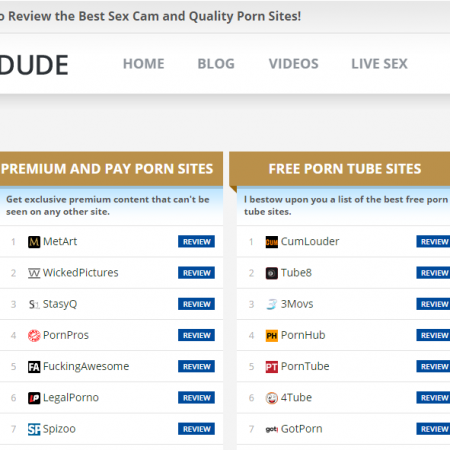Follow the GotPorn link
450x450 pixels.
(x=302, y=429)
